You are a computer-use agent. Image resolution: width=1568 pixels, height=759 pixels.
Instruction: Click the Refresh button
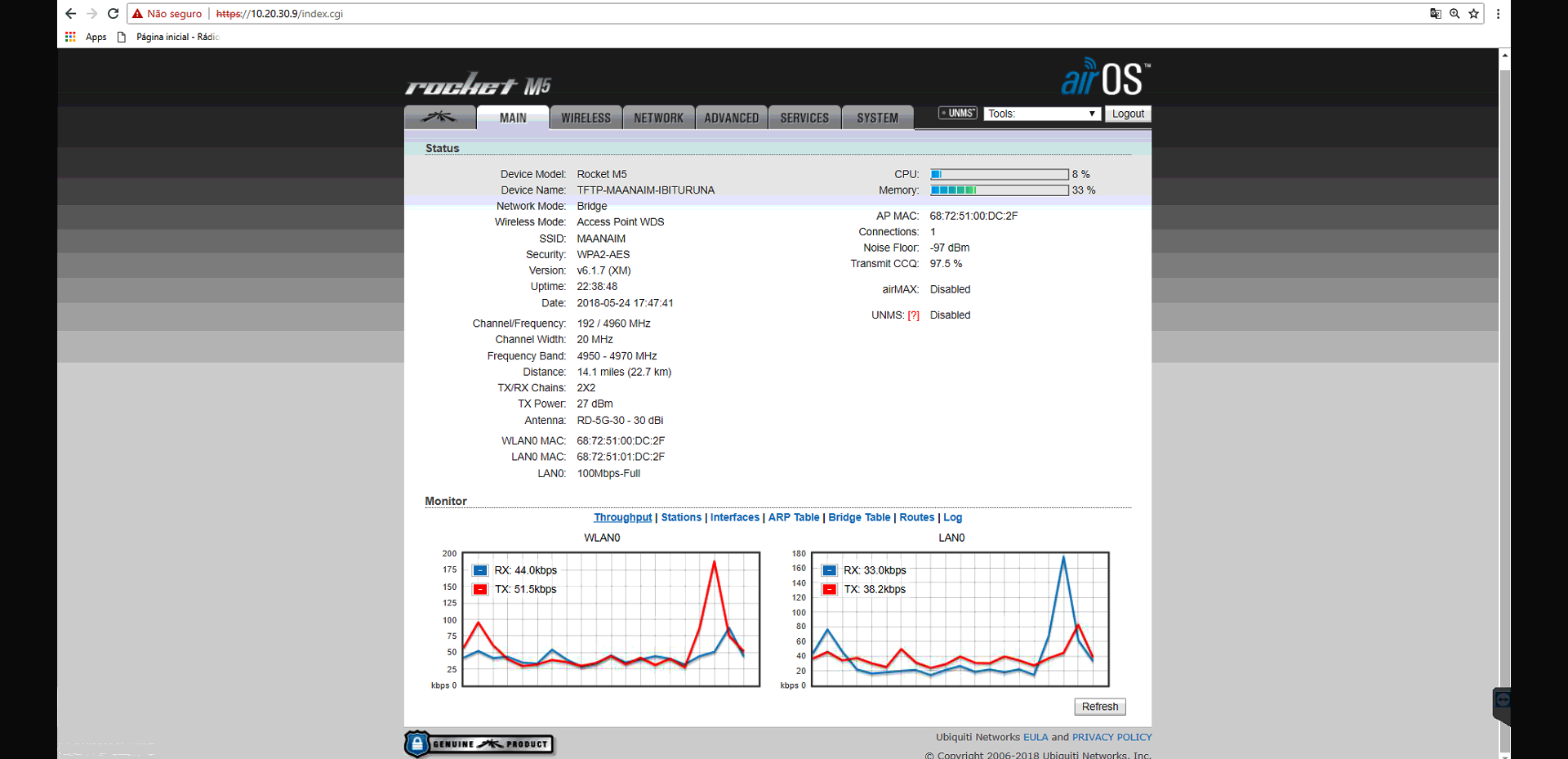pyautogui.click(x=1100, y=707)
